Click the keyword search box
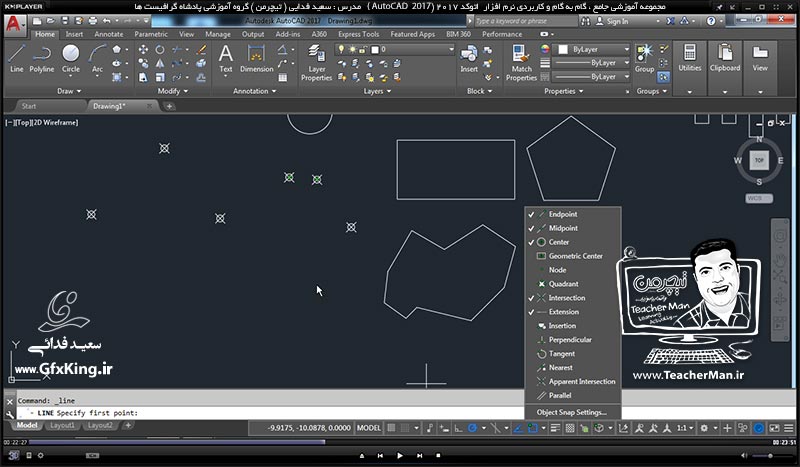This screenshot has height=467, width=800. [526, 21]
